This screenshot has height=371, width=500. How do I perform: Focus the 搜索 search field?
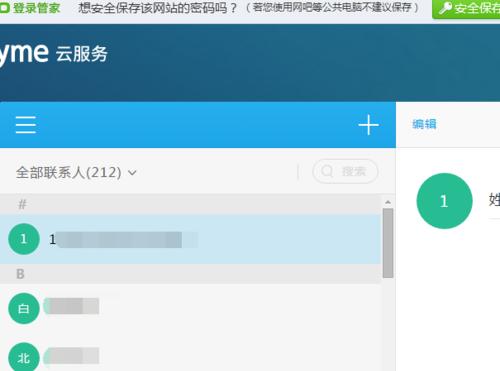tap(345, 171)
